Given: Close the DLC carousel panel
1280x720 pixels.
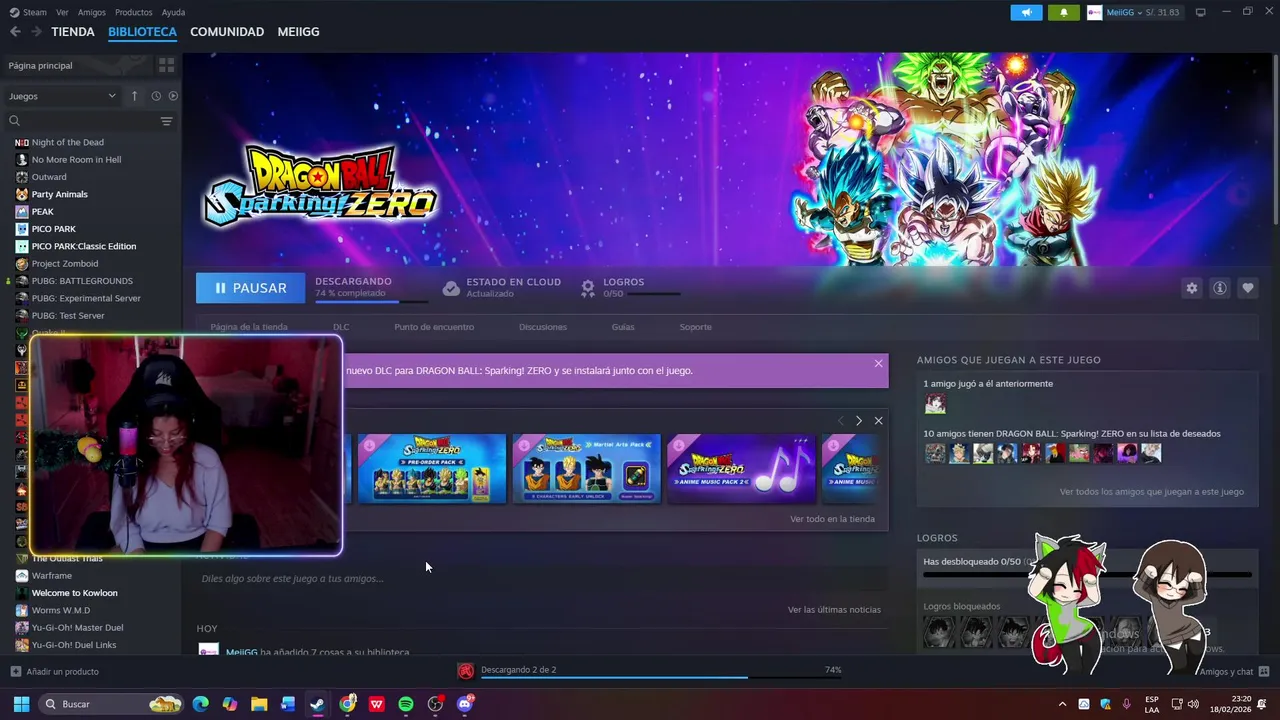Looking at the screenshot, I should [878, 421].
